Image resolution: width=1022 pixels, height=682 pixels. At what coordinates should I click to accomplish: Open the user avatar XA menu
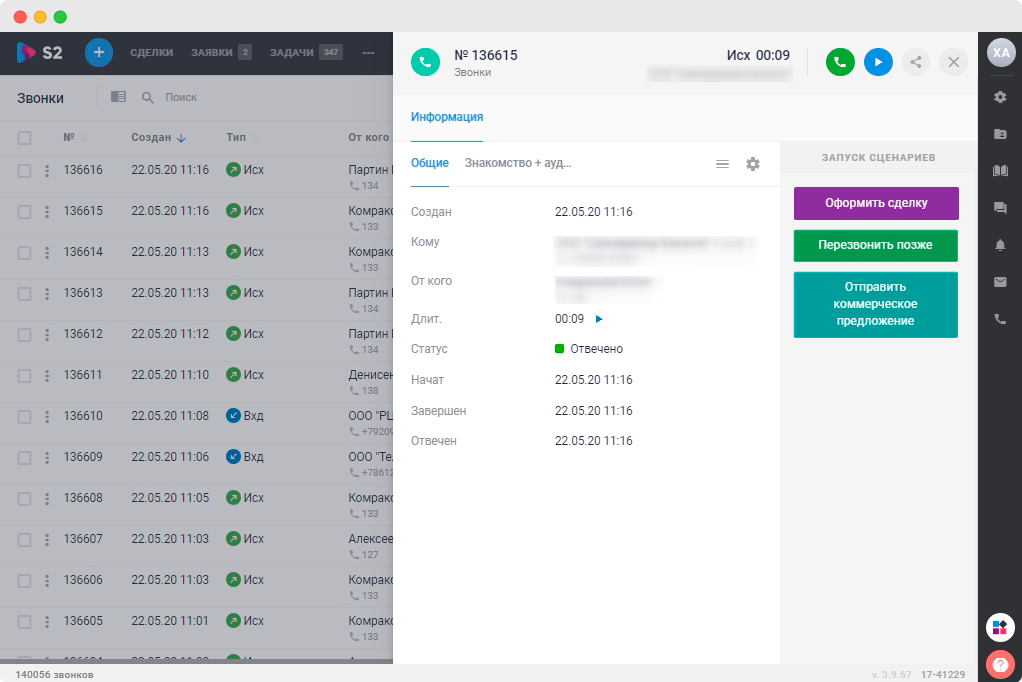click(1000, 53)
